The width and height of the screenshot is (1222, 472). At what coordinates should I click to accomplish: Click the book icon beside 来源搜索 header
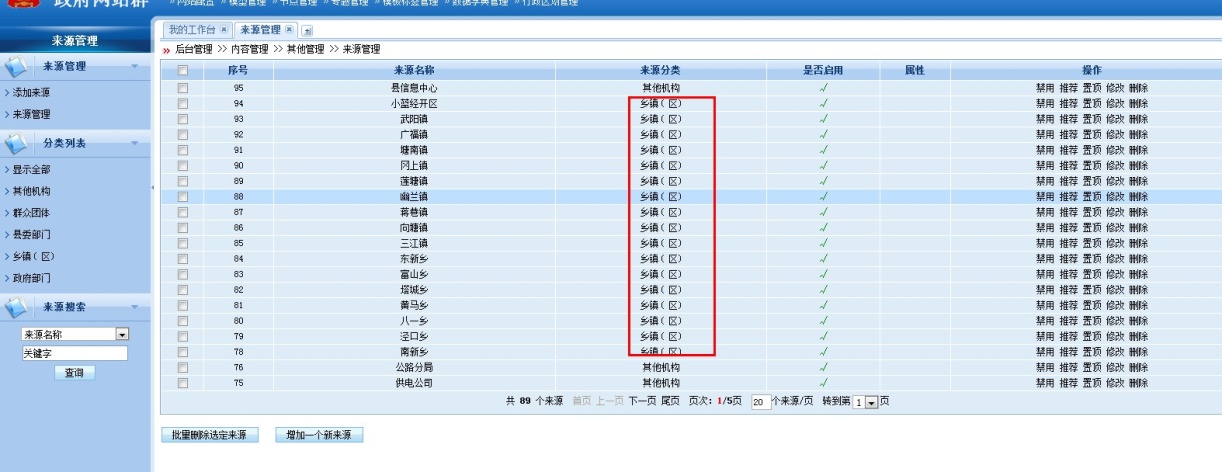click(17, 307)
